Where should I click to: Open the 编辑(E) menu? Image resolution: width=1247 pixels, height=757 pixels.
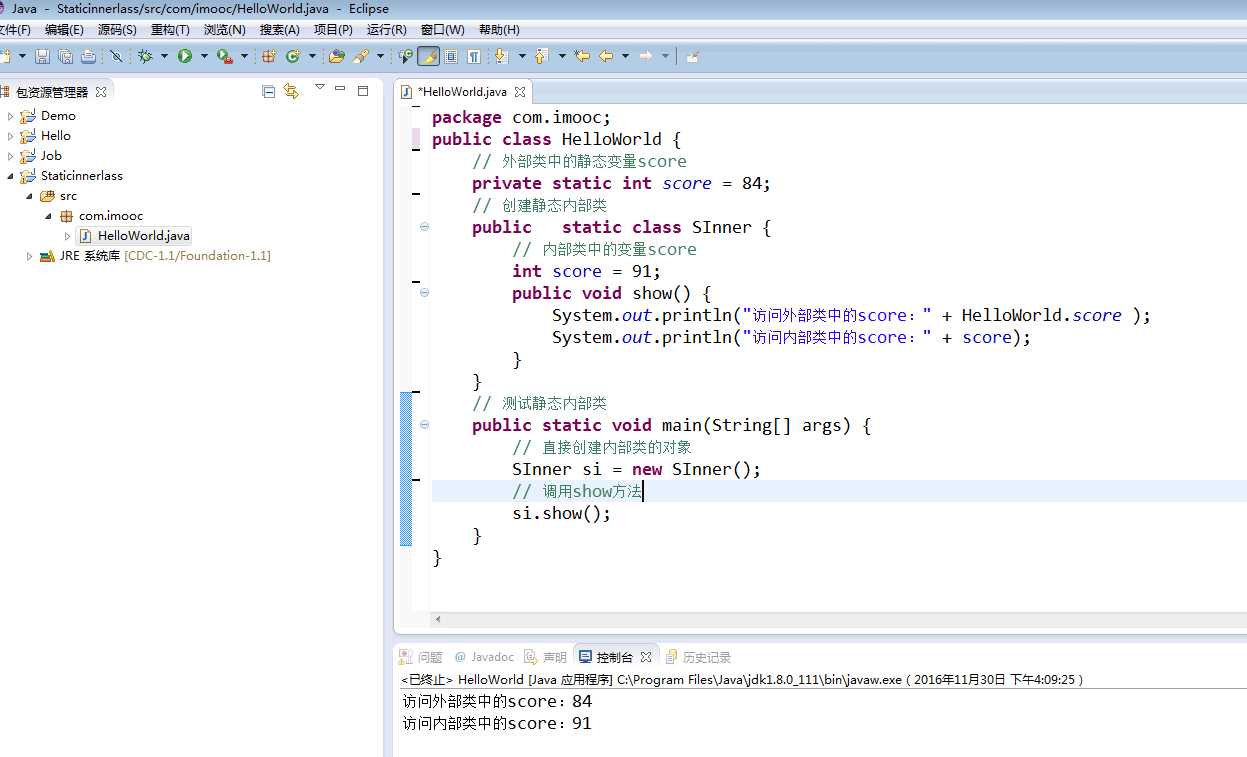[x=64, y=30]
